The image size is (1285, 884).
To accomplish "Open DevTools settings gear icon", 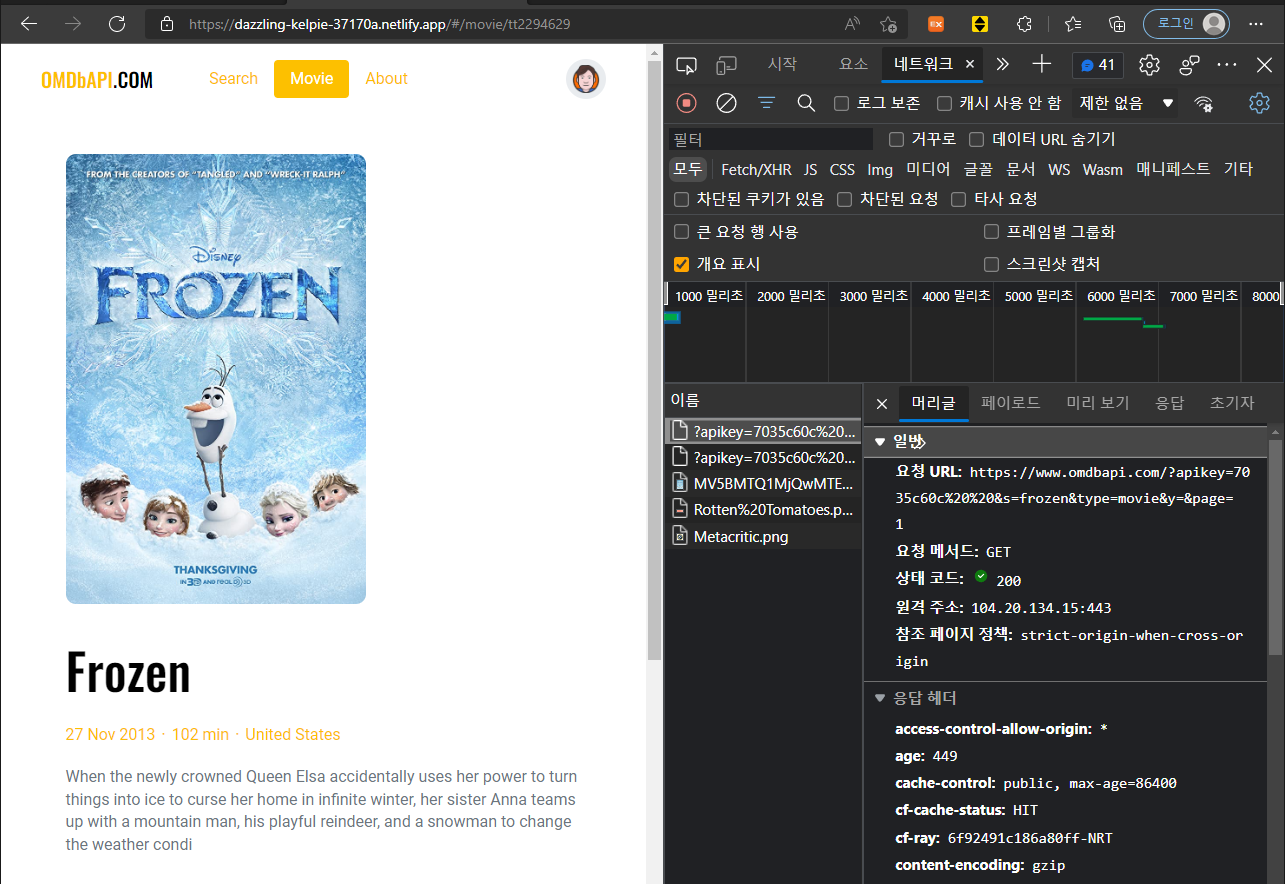I will tap(1149, 65).
